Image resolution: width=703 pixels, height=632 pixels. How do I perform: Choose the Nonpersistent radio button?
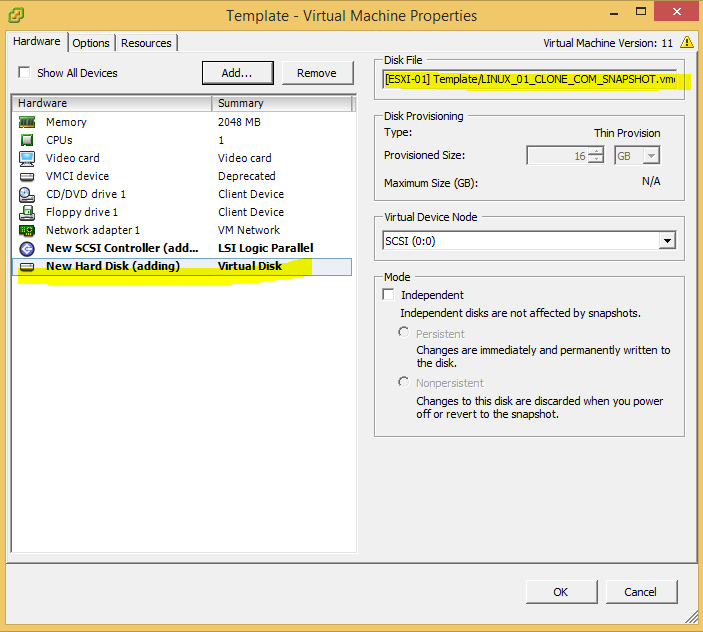pyautogui.click(x=404, y=382)
